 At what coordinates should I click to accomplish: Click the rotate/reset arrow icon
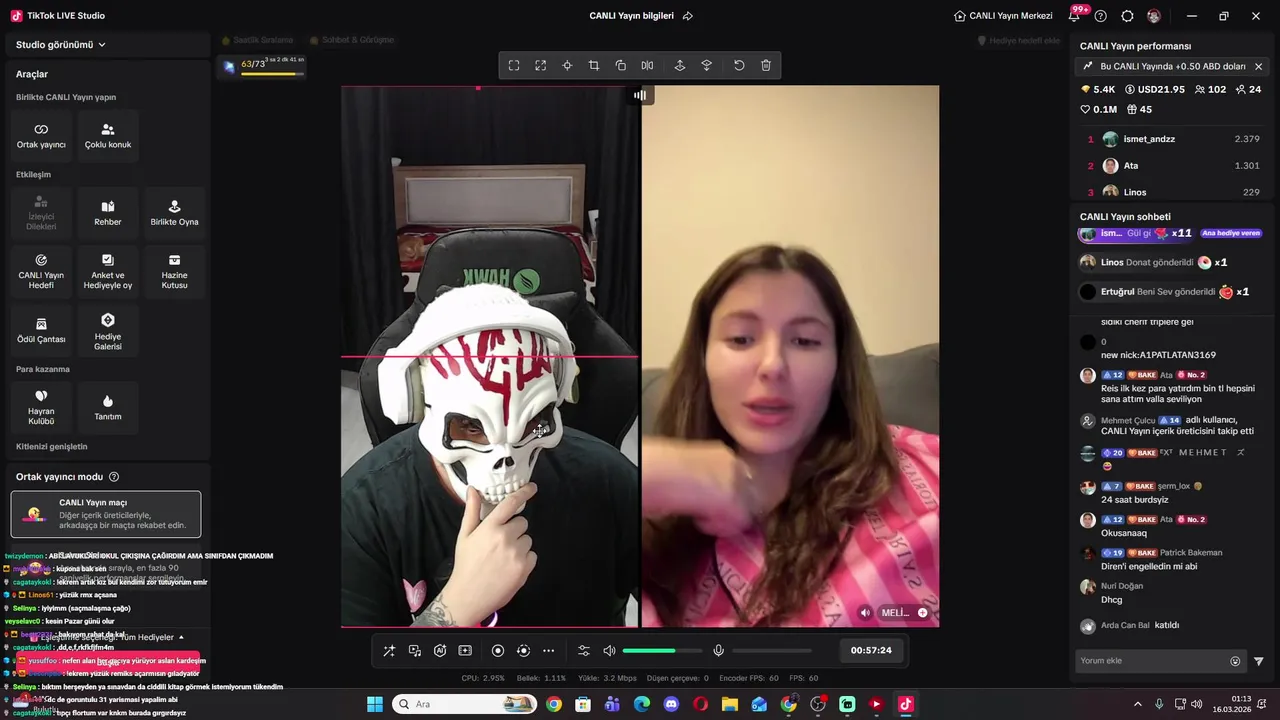pos(739,66)
